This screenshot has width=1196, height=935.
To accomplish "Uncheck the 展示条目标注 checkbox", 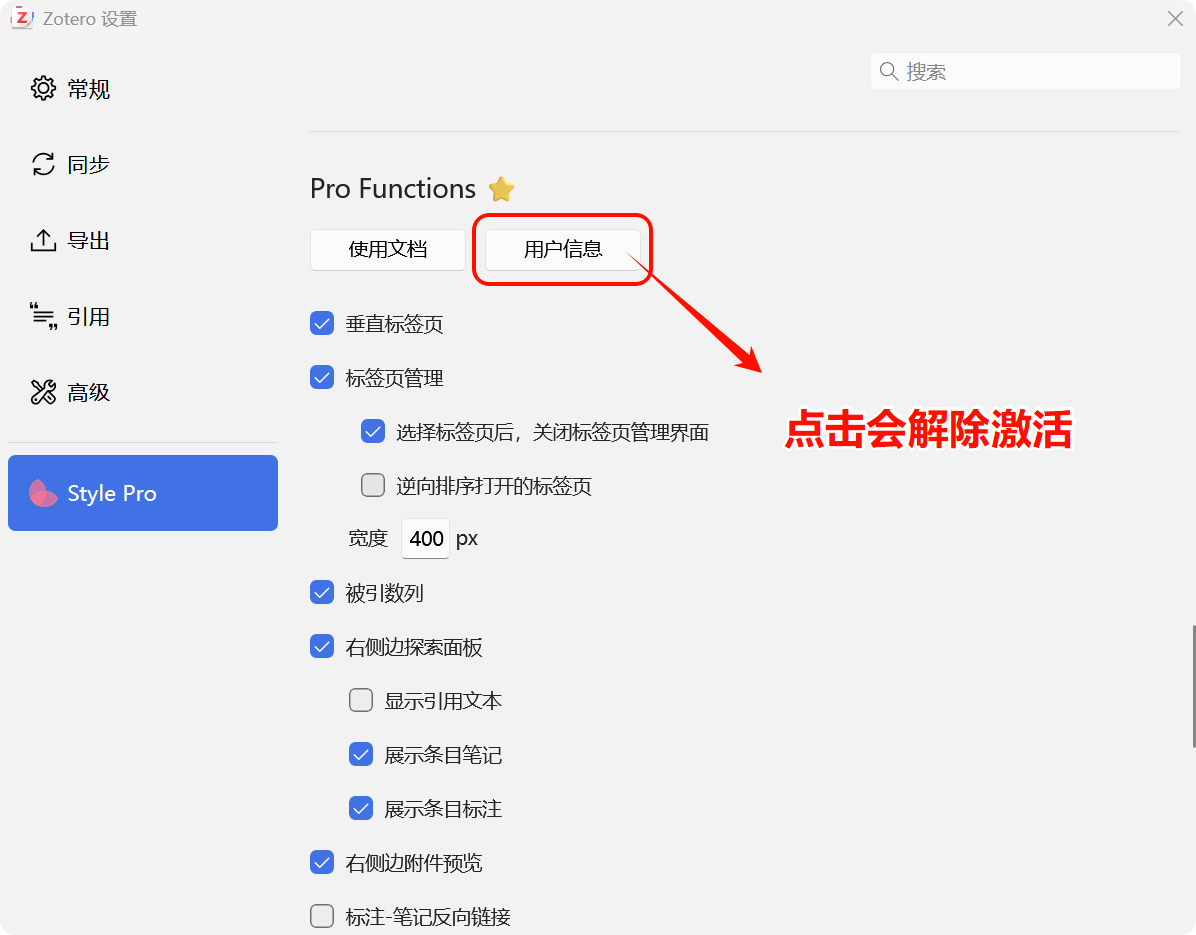I will click(361, 808).
